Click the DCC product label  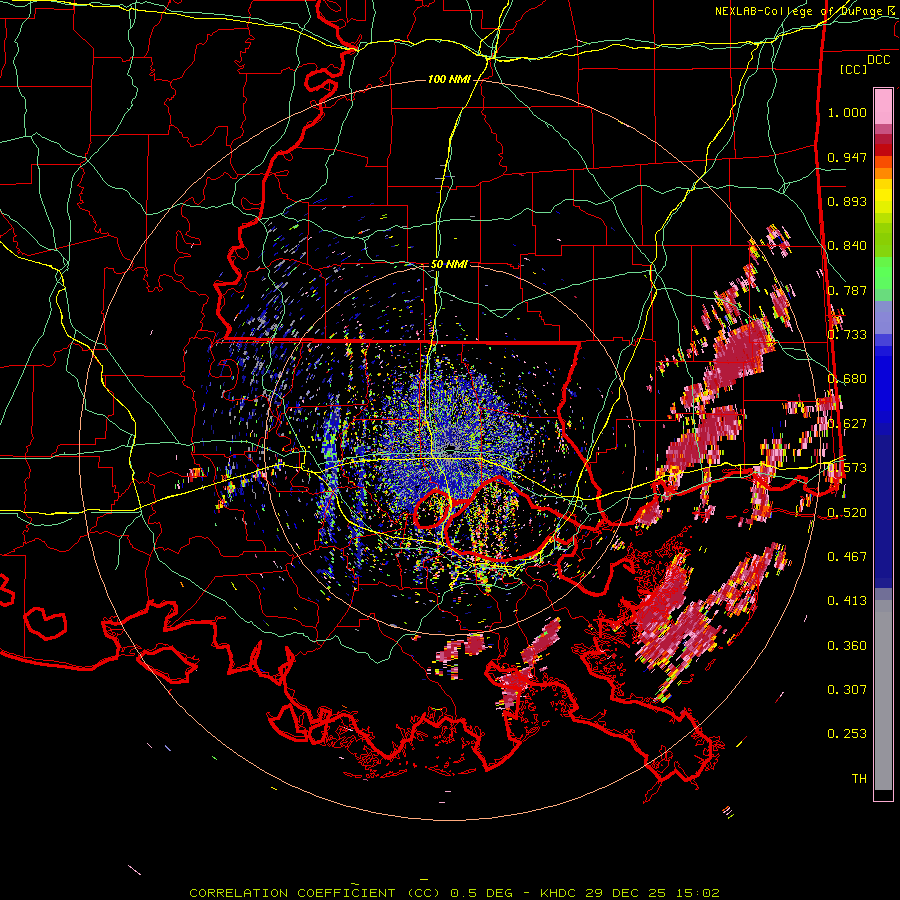pyautogui.click(x=878, y=60)
